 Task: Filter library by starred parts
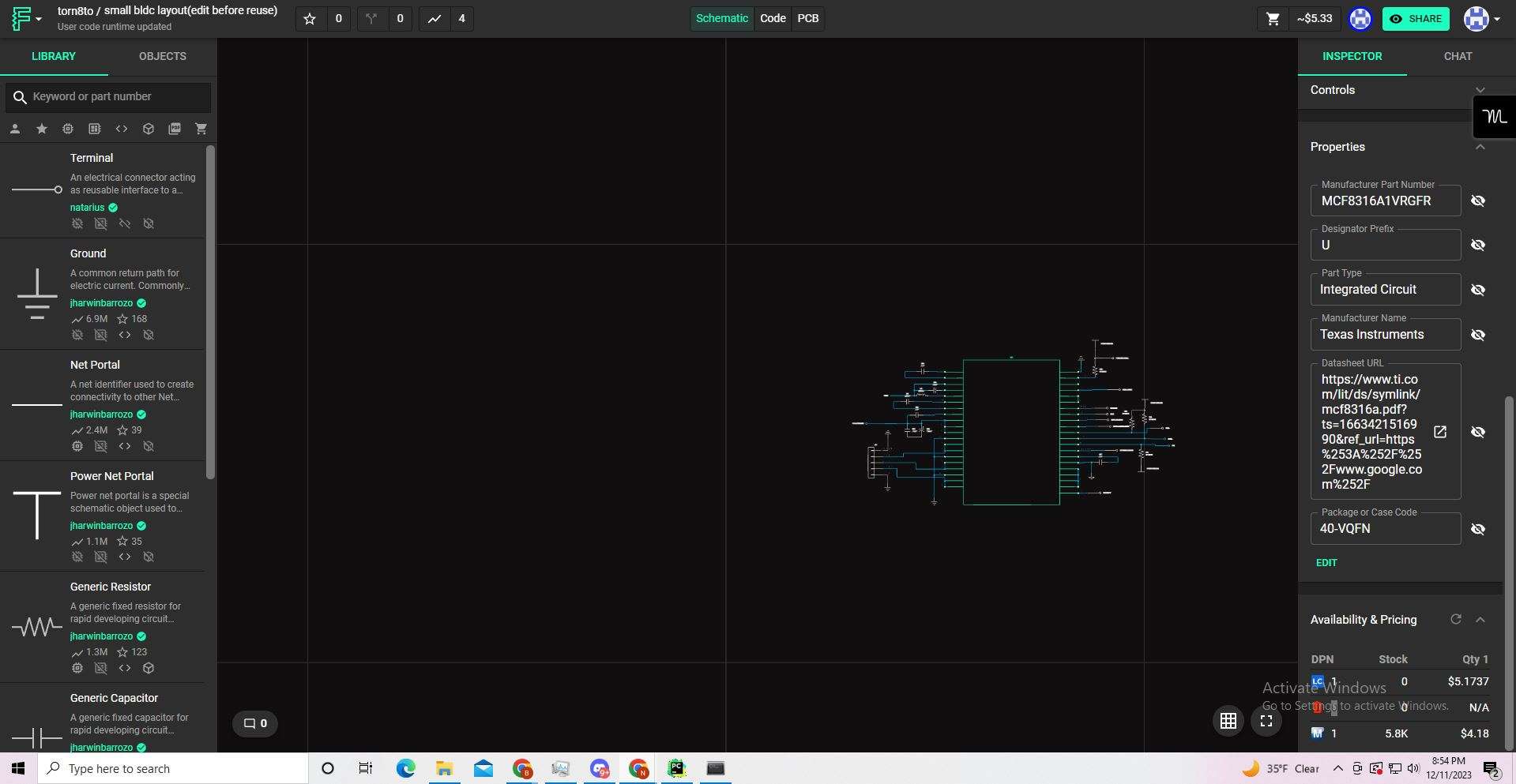click(42, 129)
